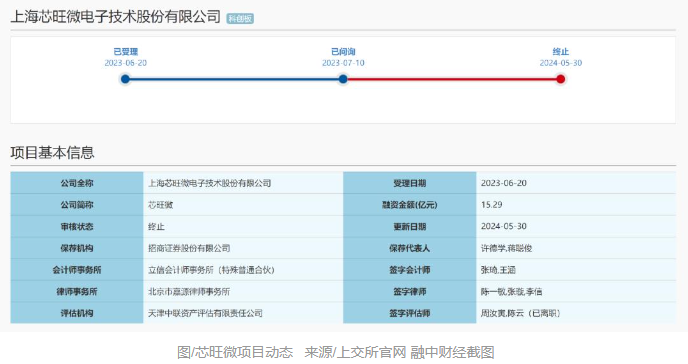This screenshot has height=364, width=688.
Task: Click the 会计师事务所 header cell
Action: click(77, 270)
